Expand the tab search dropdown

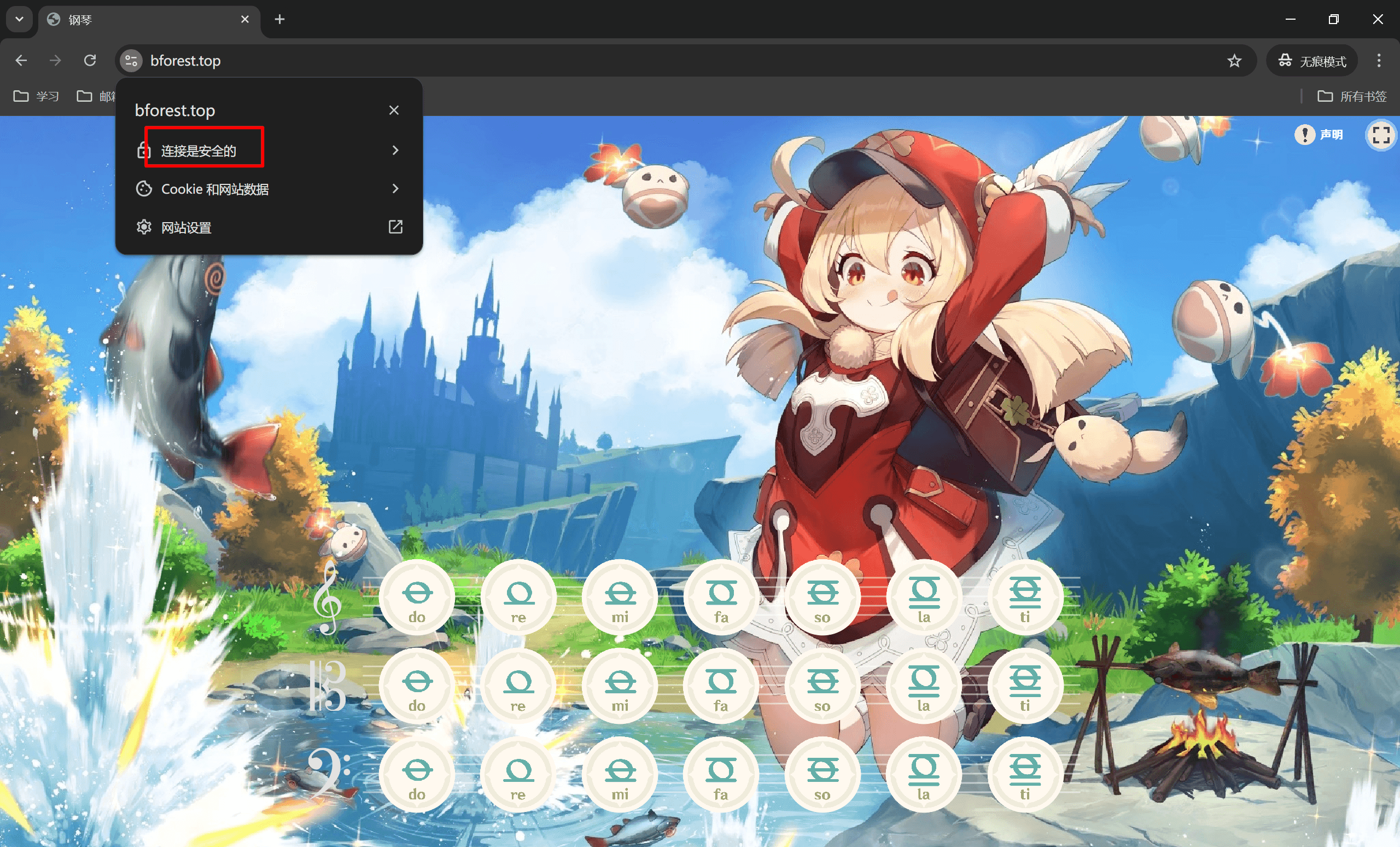pyautogui.click(x=19, y=19)
